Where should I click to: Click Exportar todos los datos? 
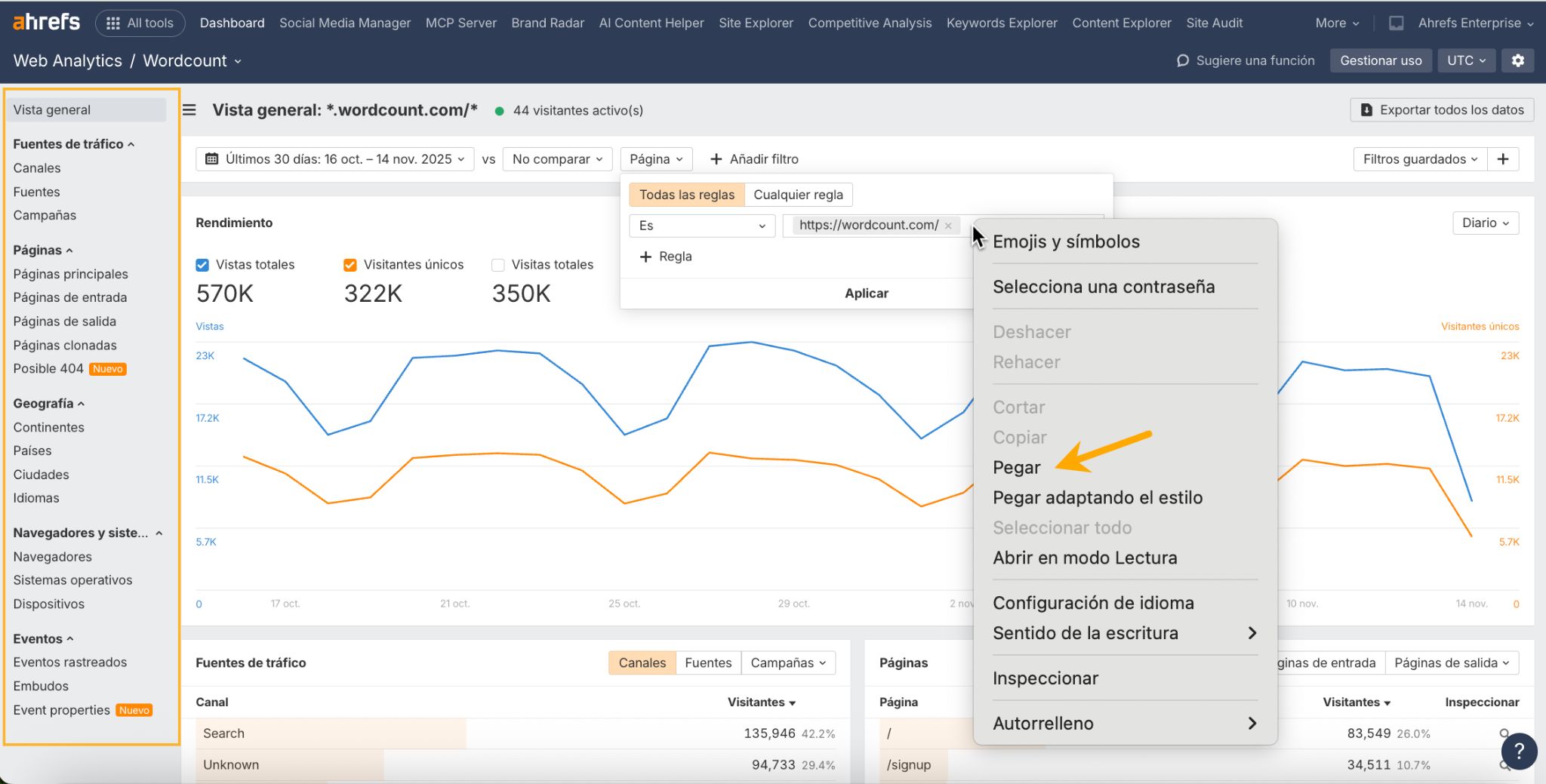[1441, 109]
